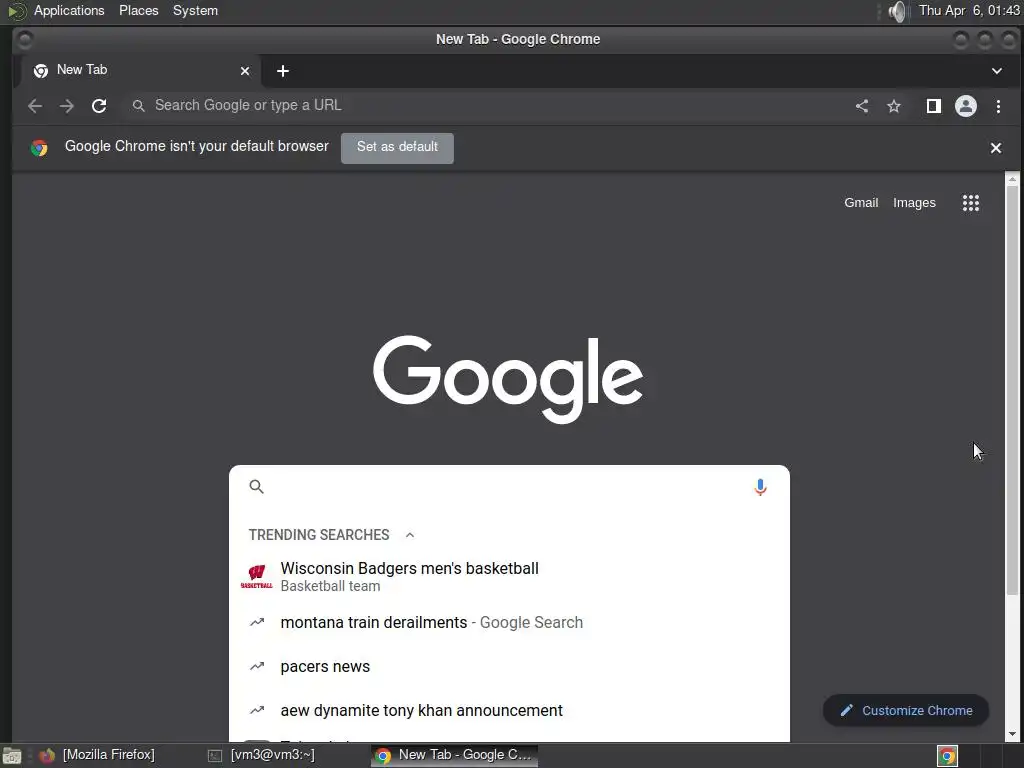Click the scrollbar down arrow
Viewport: 1024px width, 768px height.
tap(1012, 734)
